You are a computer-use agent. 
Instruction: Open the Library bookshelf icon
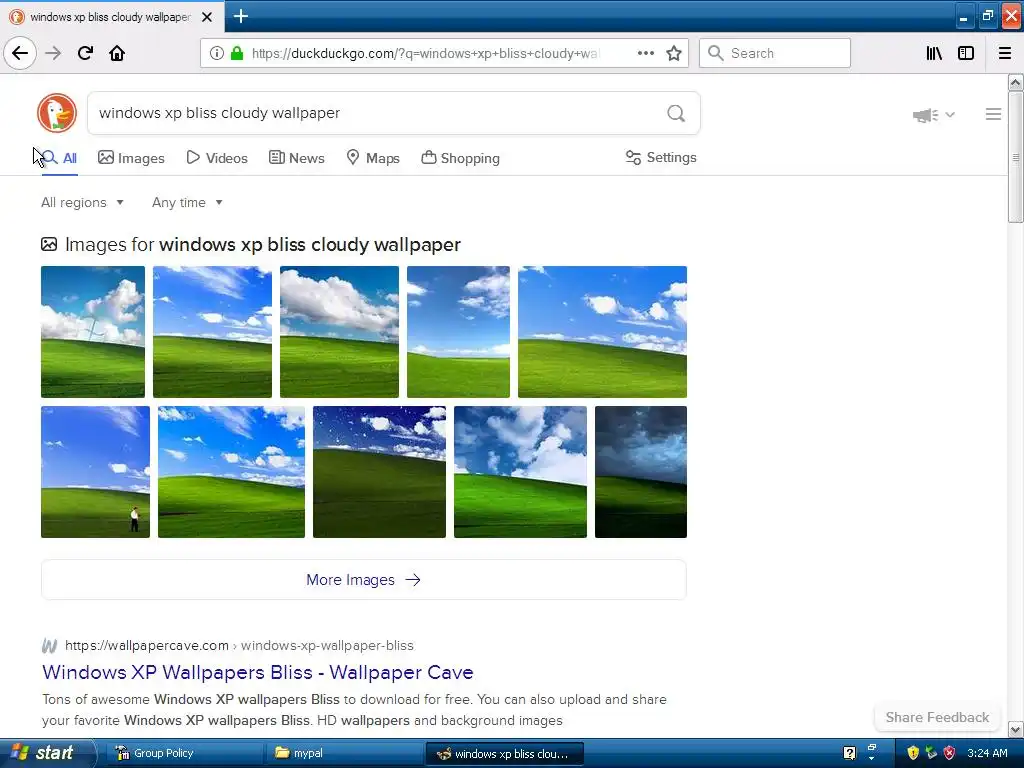coord(934,53)
